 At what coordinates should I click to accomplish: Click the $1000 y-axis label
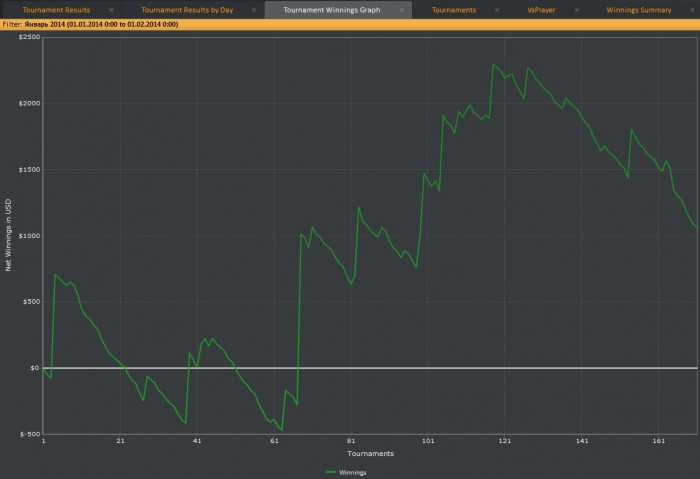coord(29,236)
